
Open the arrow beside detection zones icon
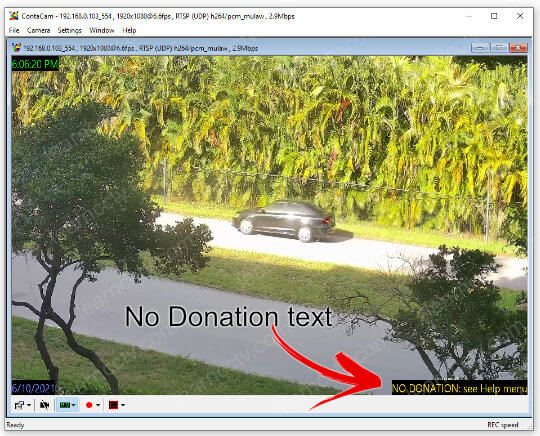(123, 405)
